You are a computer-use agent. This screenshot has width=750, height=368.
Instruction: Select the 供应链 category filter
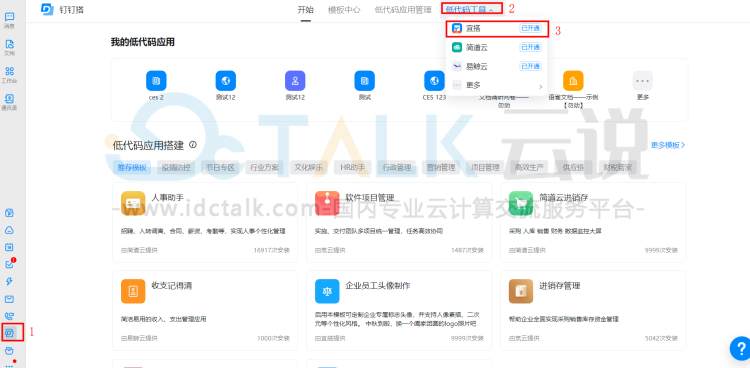point(573,167)
